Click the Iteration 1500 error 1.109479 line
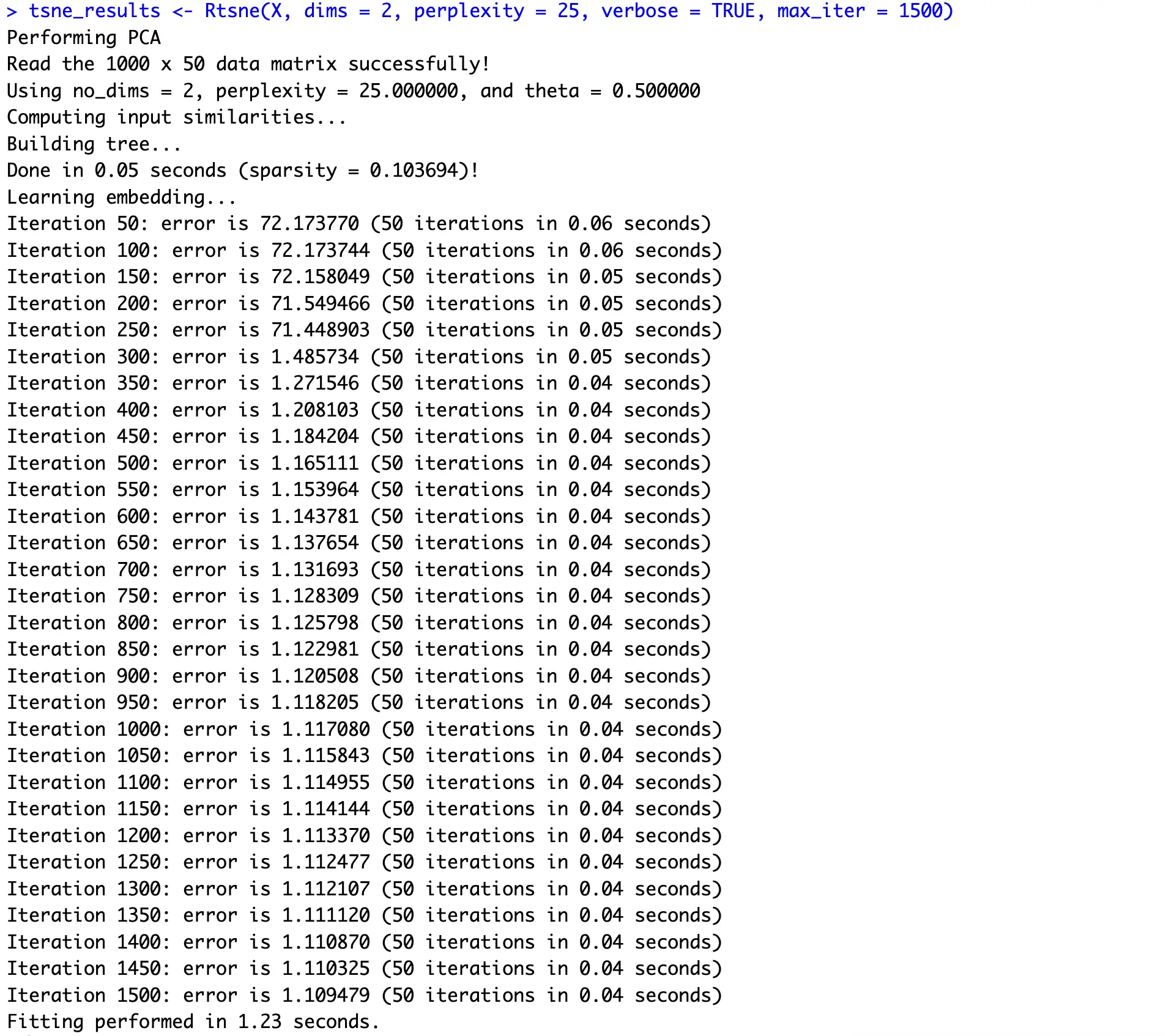This screenshot has width=1166, height=1036. tap(365, 996)
